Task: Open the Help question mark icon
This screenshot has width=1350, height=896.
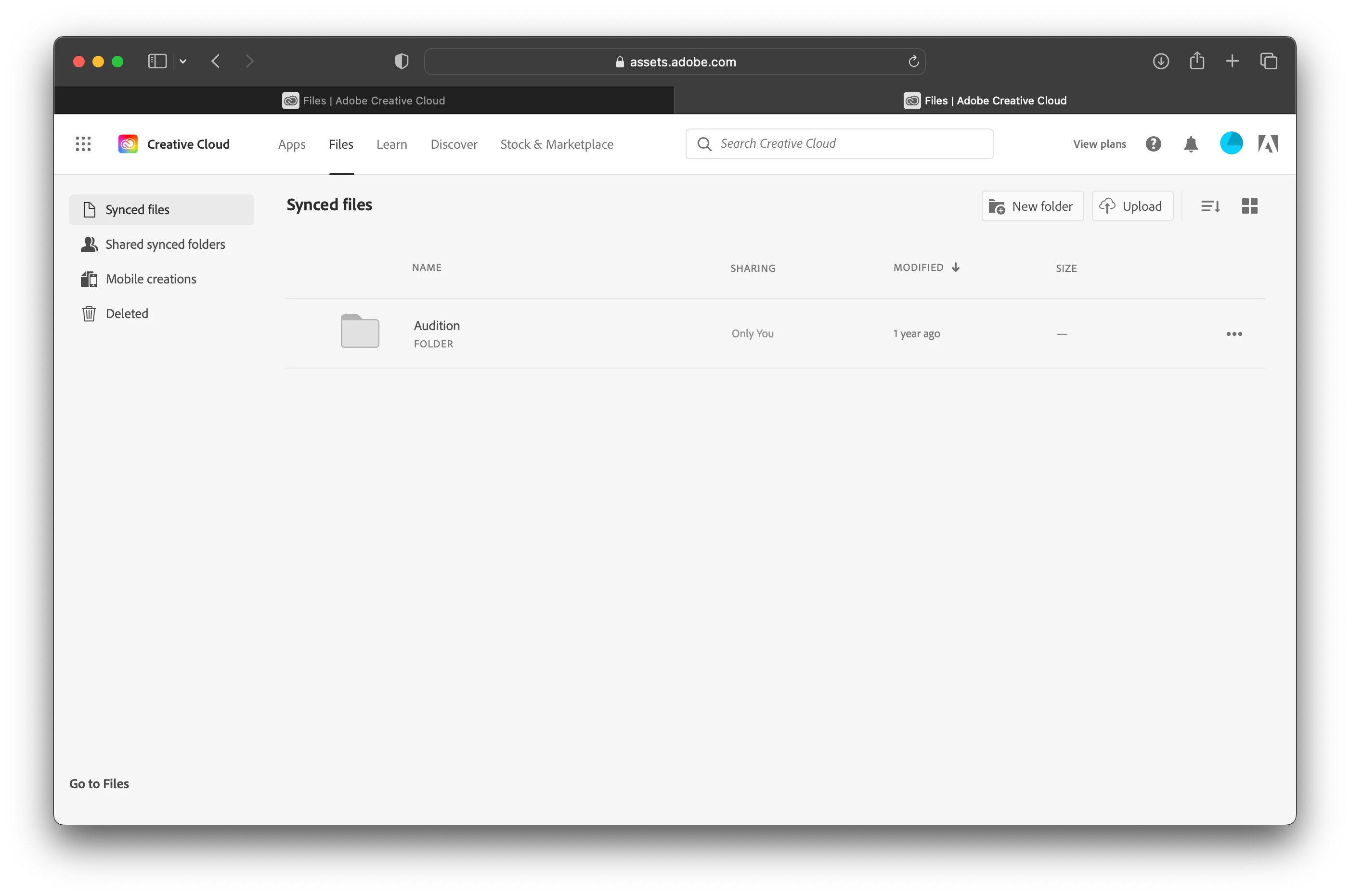Action: pos(1154,144)
